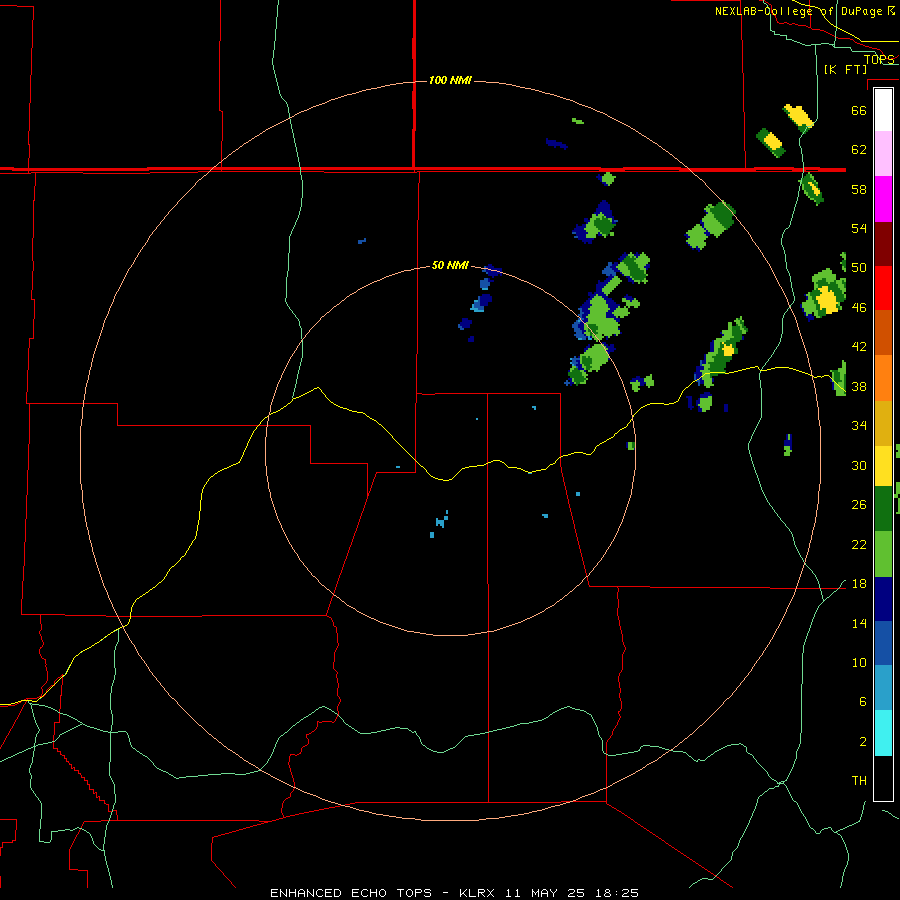
Task: Click the light green 26 kft legend swatch
Action: click(x=883, y=554)
